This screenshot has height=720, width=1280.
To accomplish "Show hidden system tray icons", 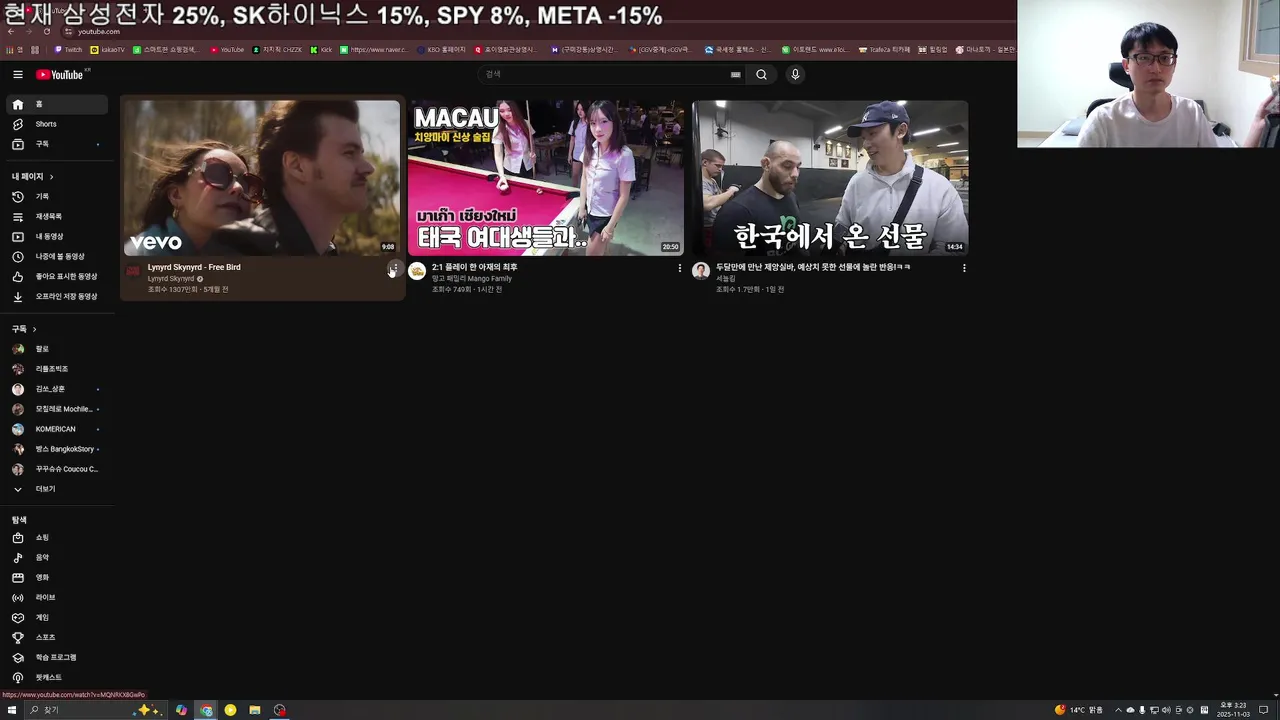I will (x=1118, y=710).
